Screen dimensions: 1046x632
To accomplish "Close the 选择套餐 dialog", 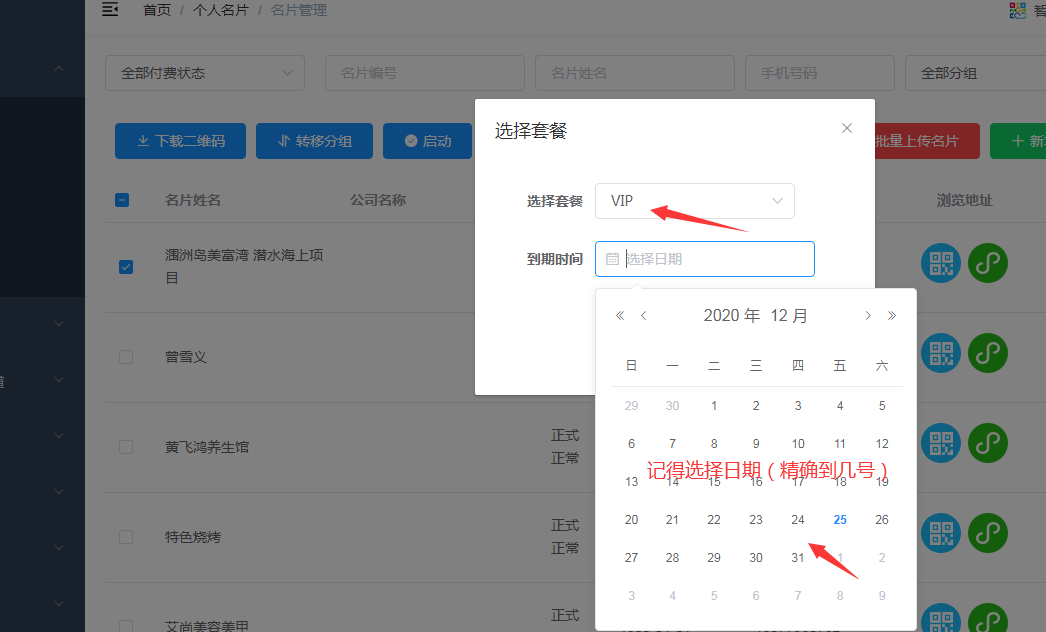I will tap(847, 128).
